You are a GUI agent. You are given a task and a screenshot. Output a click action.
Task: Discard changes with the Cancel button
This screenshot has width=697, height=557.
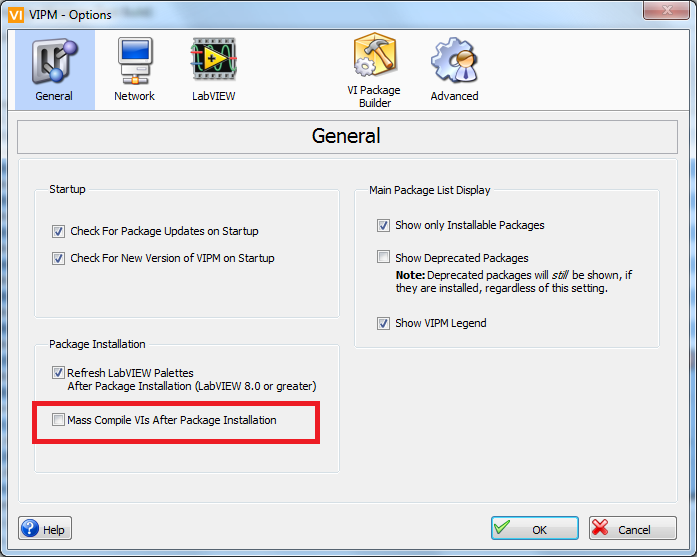click(x=633, y=528)
